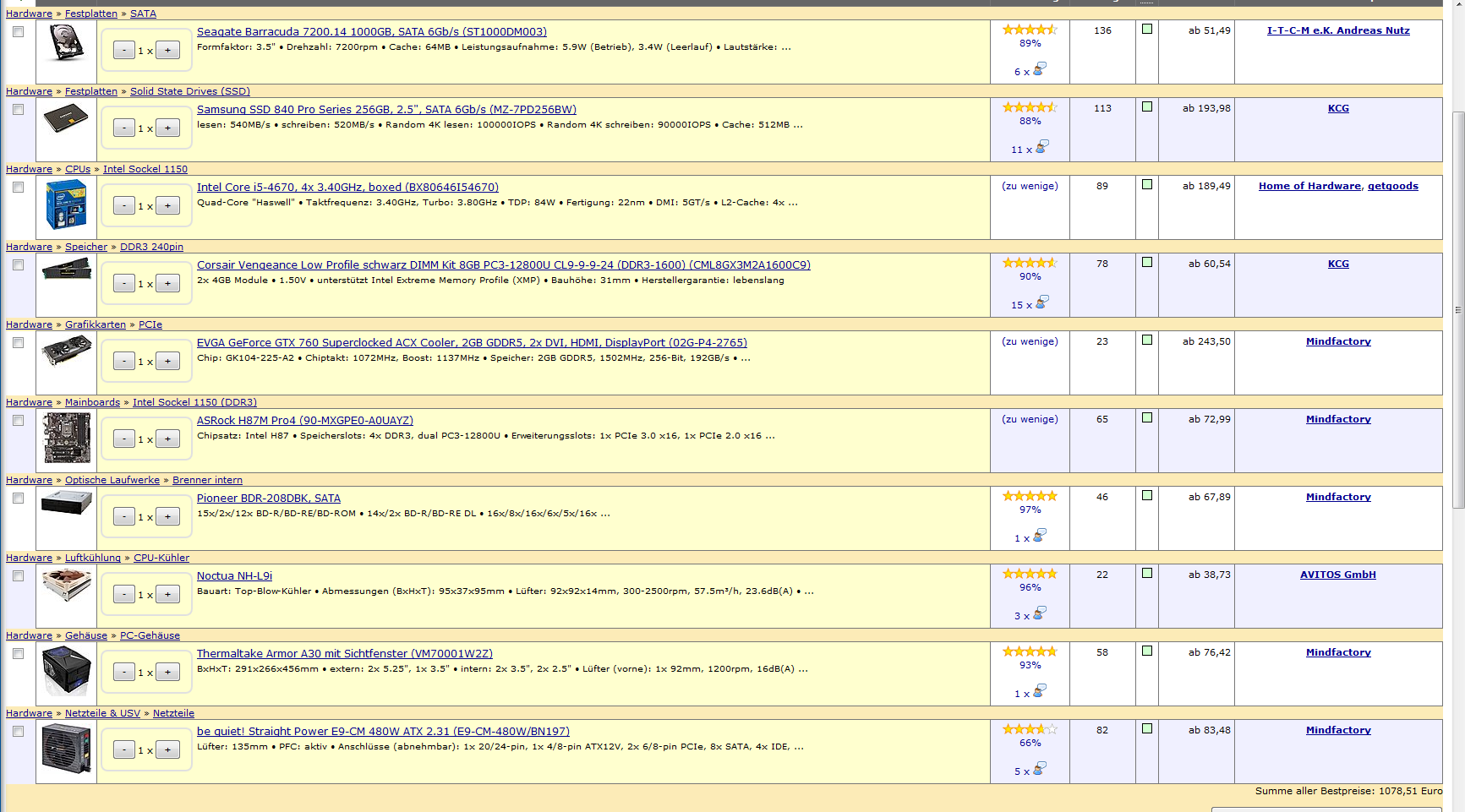Open reviews icon for Samsung SSD 840 Pro
This screenshot has height=812, width=1465.
tap(1042, 146)
